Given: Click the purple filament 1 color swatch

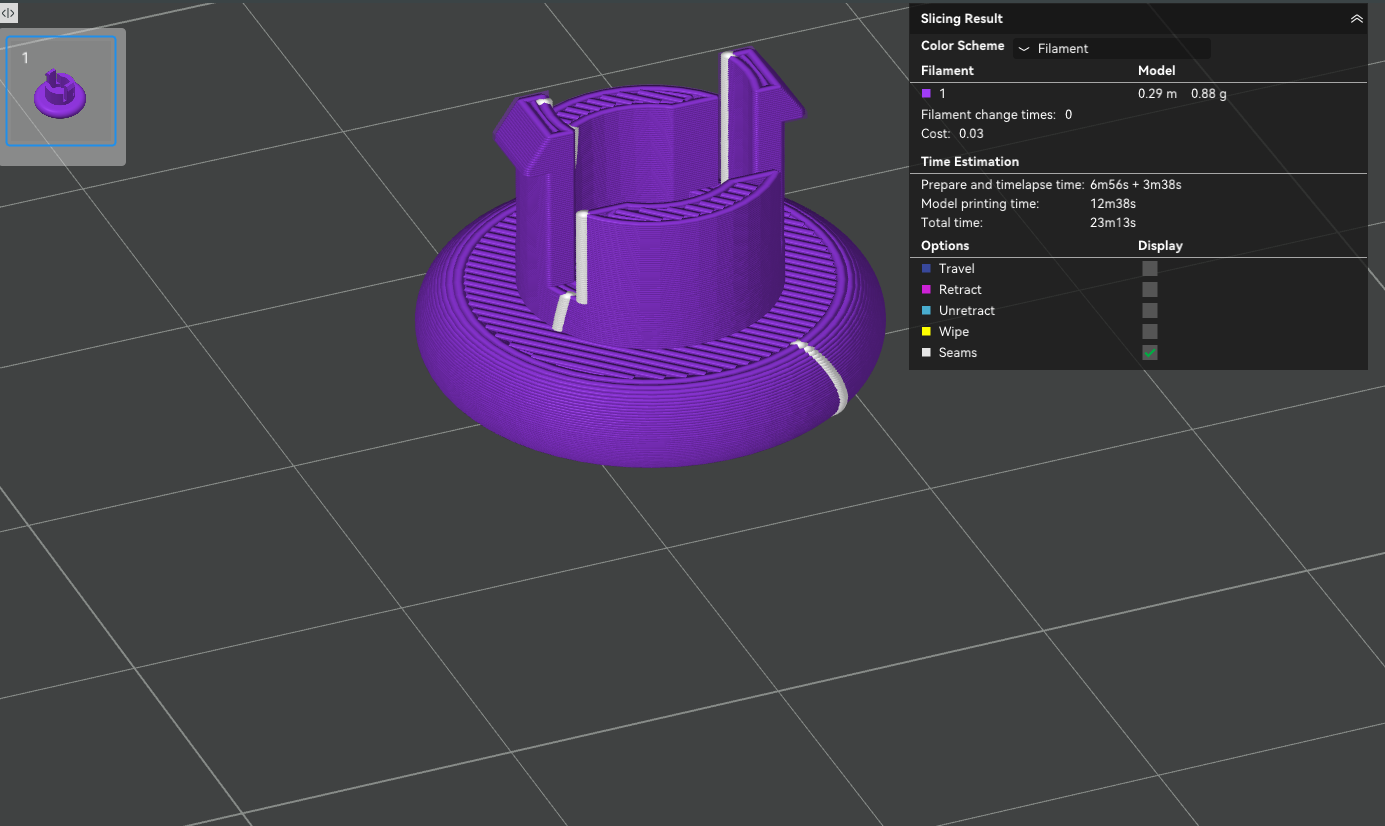Looking at the screenshot, I should pyautogui.click(x=926, y=93).
